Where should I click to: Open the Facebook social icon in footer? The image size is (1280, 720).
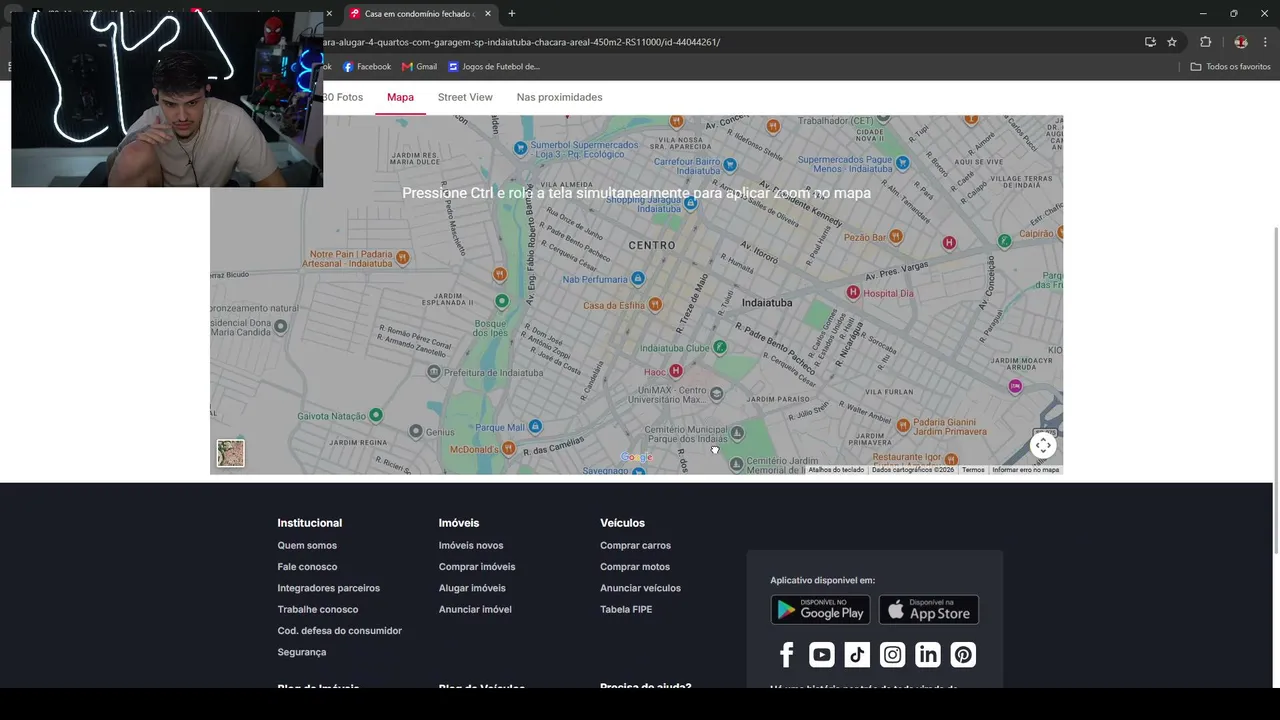[x=786, y=655]
